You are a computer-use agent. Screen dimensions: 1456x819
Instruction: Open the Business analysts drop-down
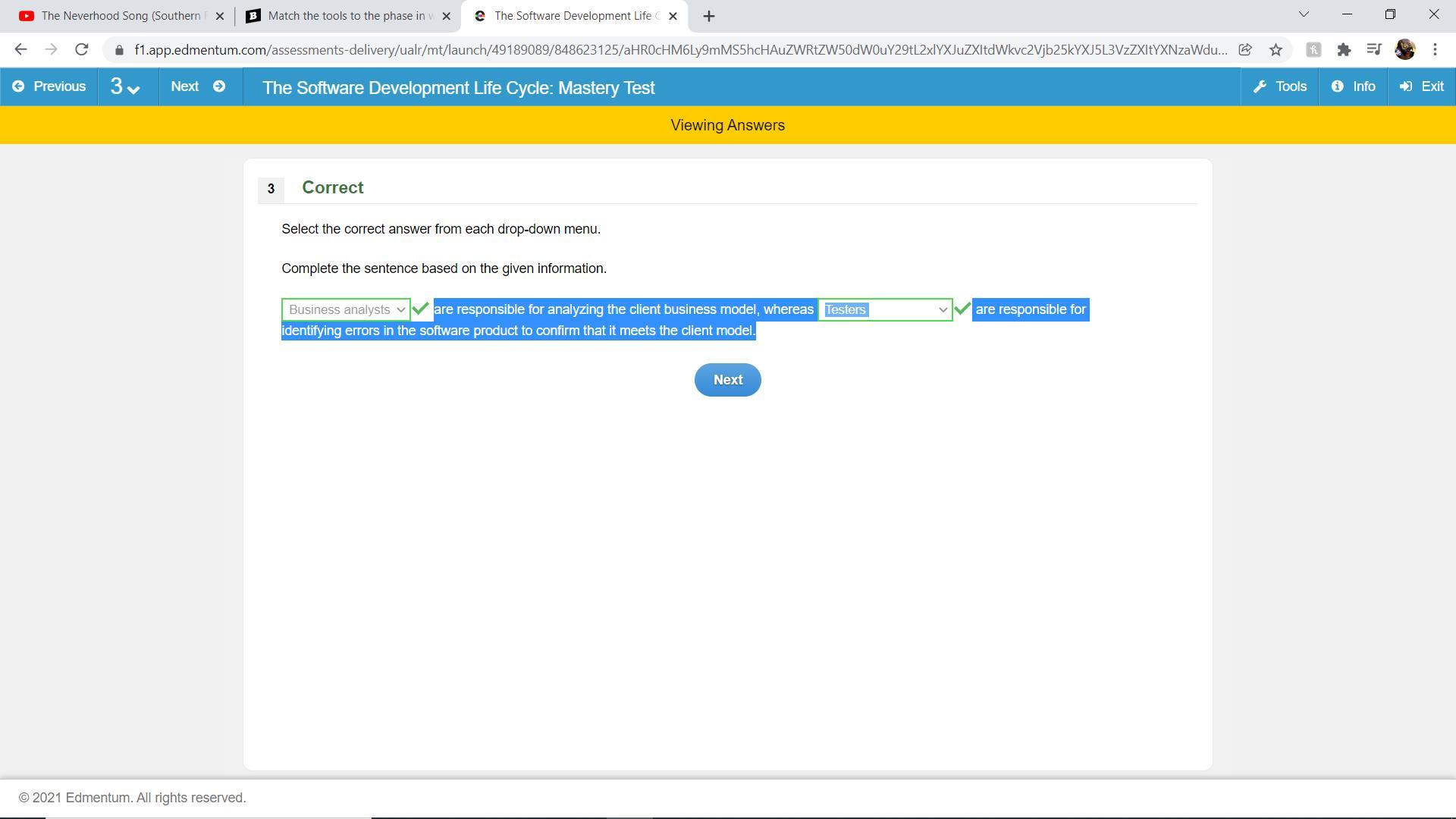pos(346,310)
